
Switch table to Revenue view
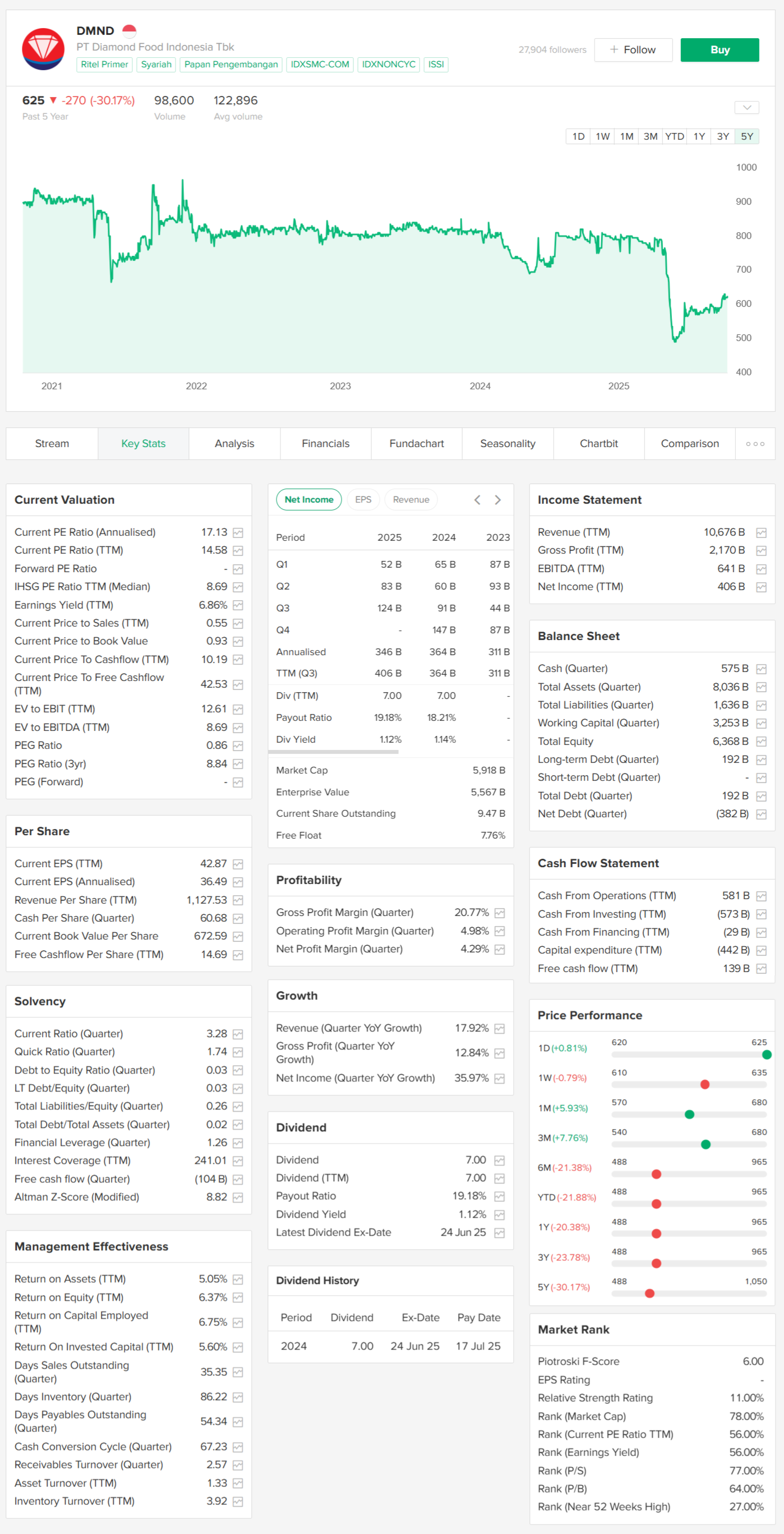click(411, 500)
